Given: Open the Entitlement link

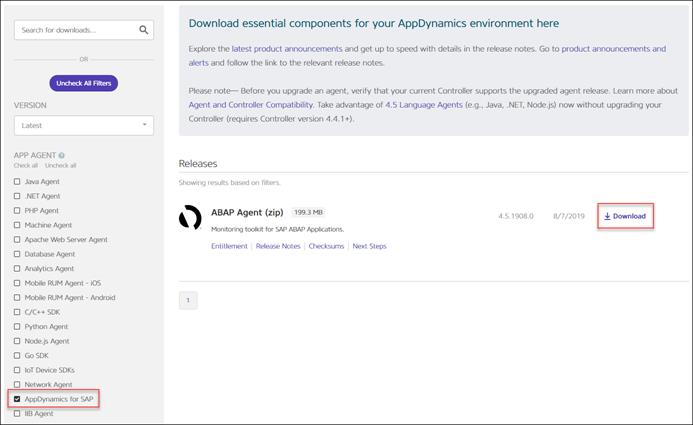Looking at the screenshot, I should (229, 246).
